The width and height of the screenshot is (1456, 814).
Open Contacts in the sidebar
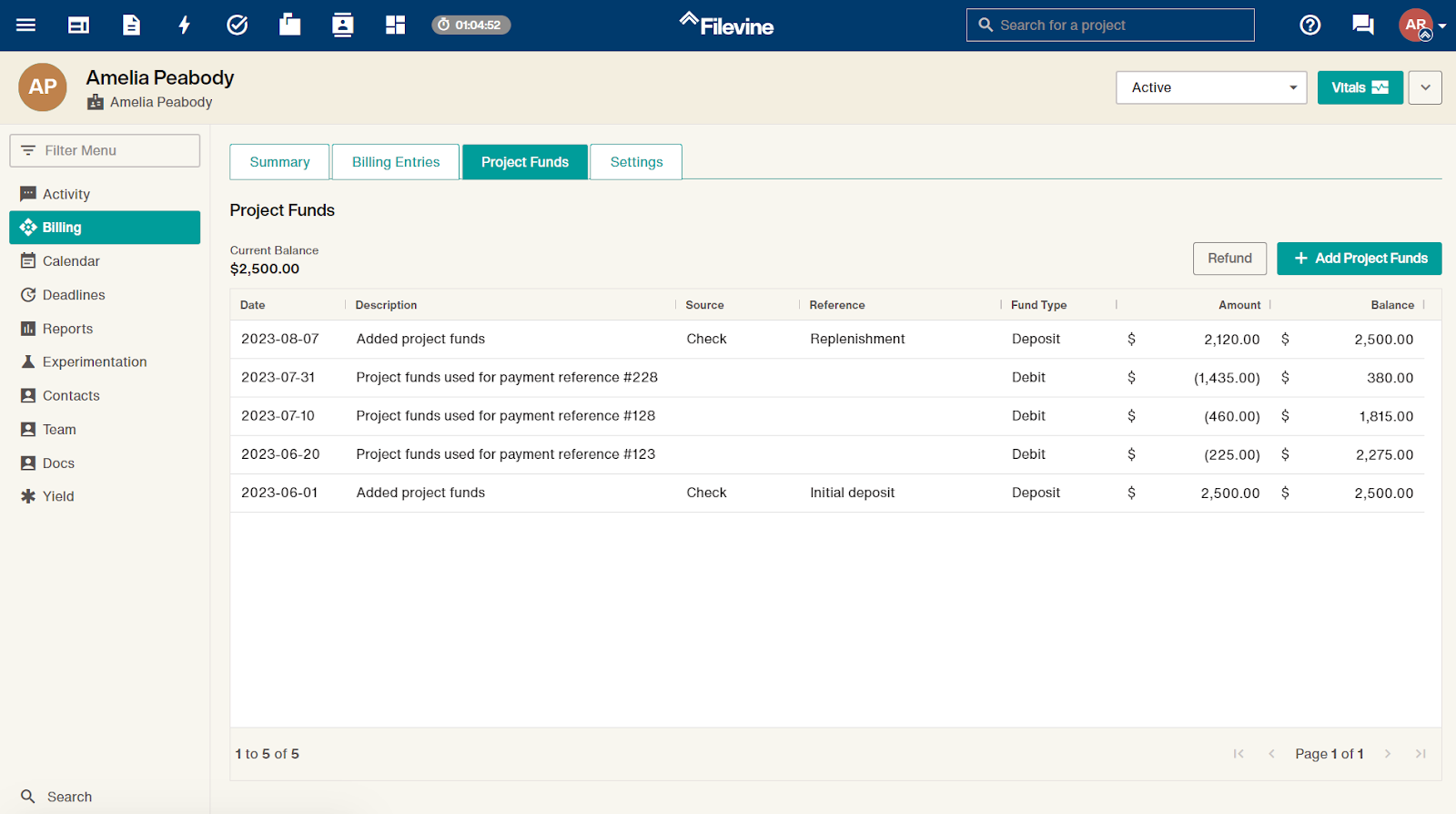click(105, 395)
